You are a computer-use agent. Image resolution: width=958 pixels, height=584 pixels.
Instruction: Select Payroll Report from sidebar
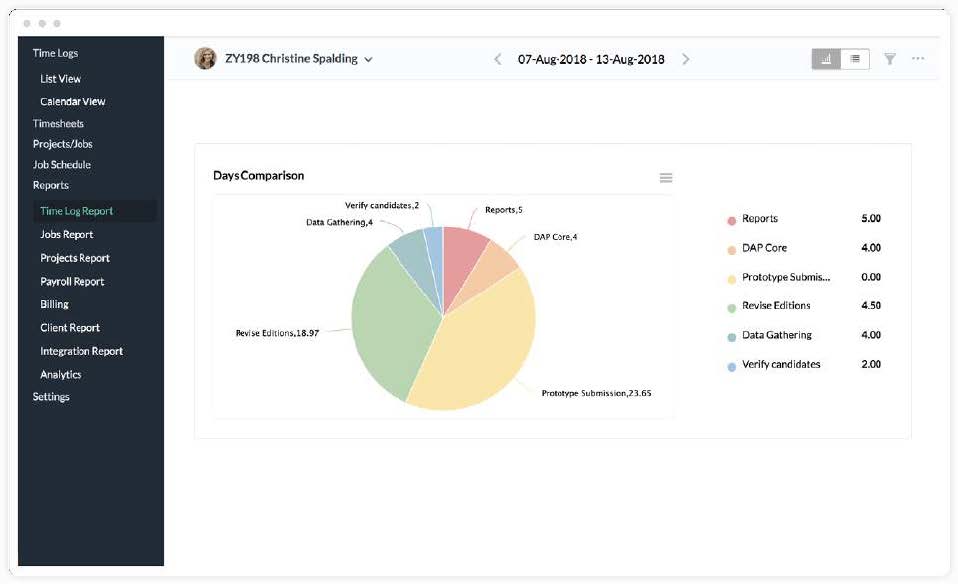72,281
